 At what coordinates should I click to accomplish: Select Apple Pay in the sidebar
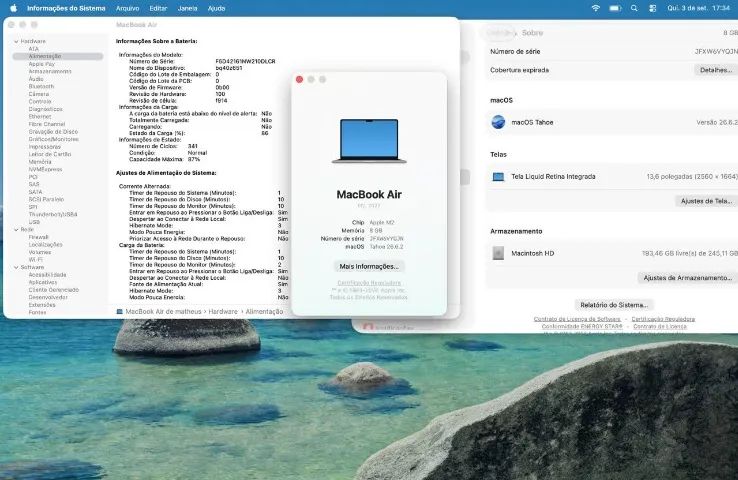(x=41, y=64)
